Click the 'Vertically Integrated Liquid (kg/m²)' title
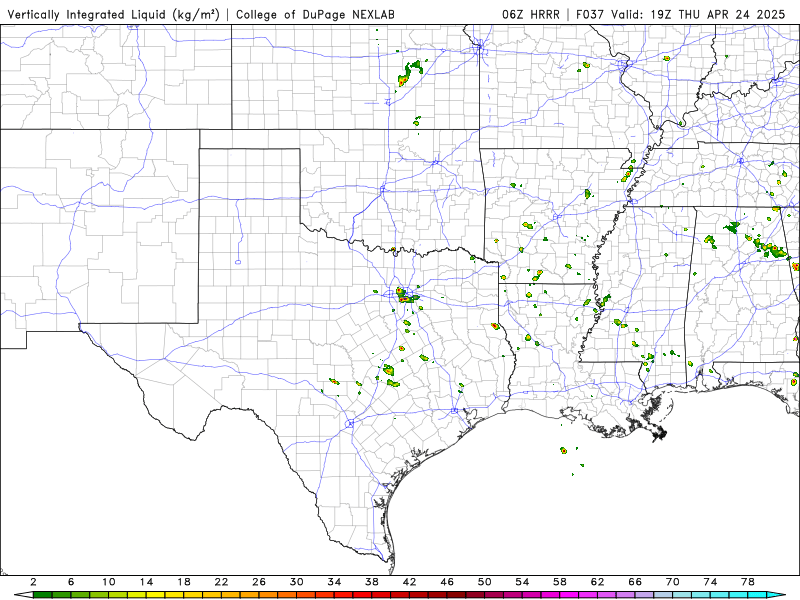 coord(113,15)
